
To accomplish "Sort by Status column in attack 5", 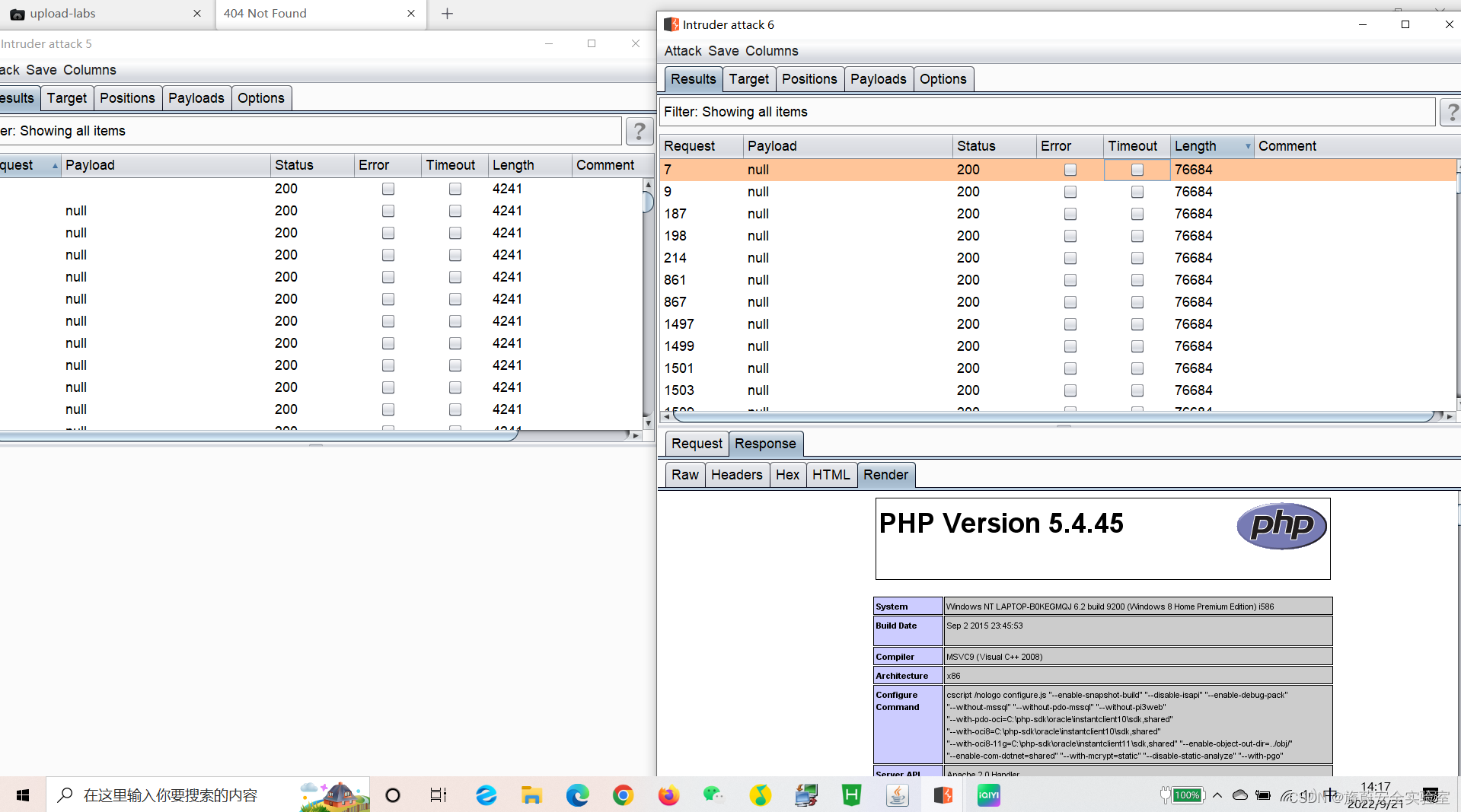I will pos(312,165).
